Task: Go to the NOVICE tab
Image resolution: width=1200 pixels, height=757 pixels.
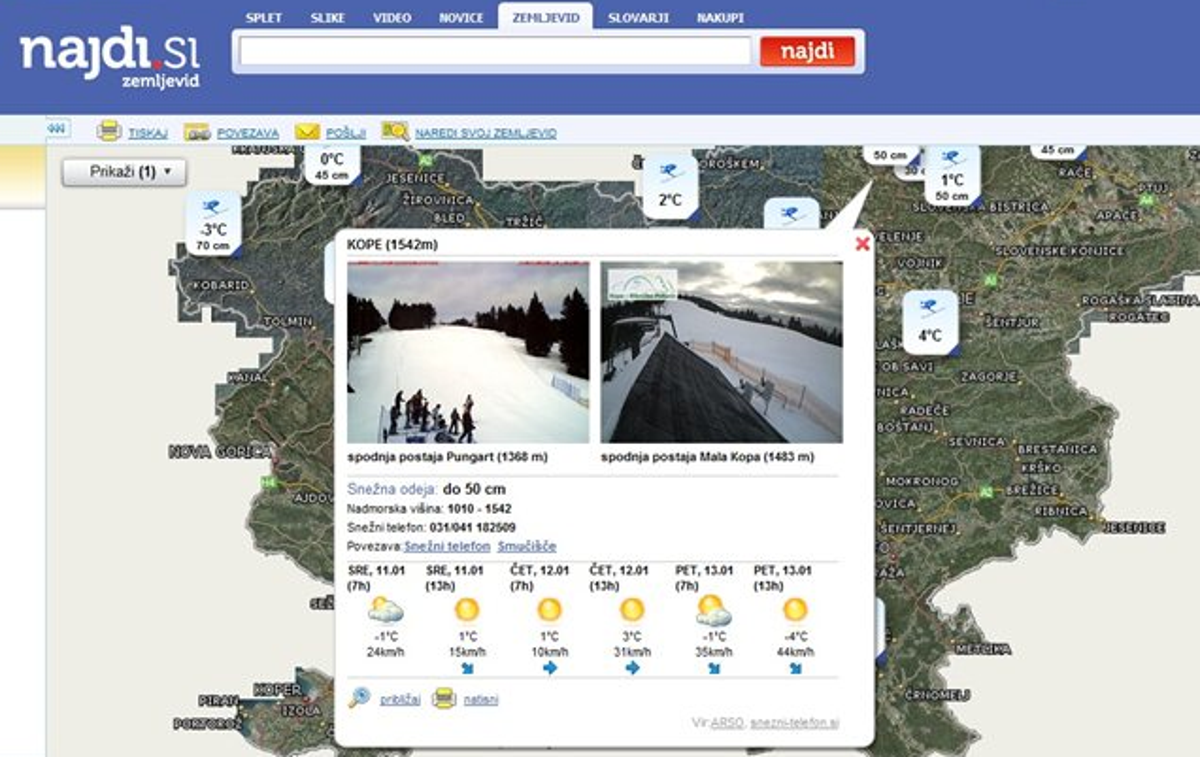Action: click(x=461, y=18)
